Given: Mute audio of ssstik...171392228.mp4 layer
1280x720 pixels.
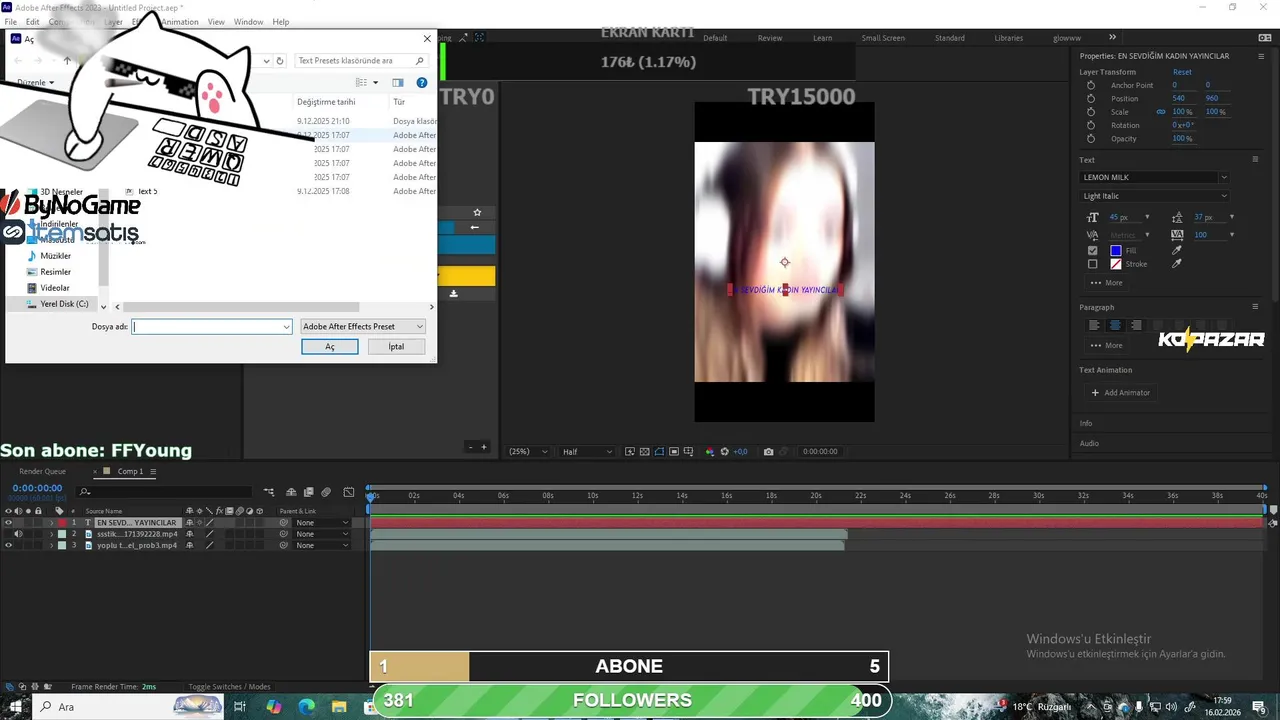Looking at the screenshot, I should tap(18, 534).
